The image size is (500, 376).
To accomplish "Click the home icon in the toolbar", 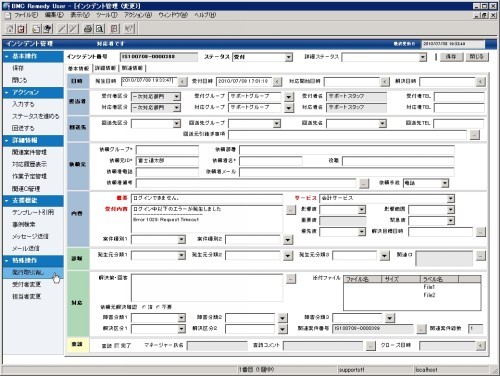I will [10, 29].
